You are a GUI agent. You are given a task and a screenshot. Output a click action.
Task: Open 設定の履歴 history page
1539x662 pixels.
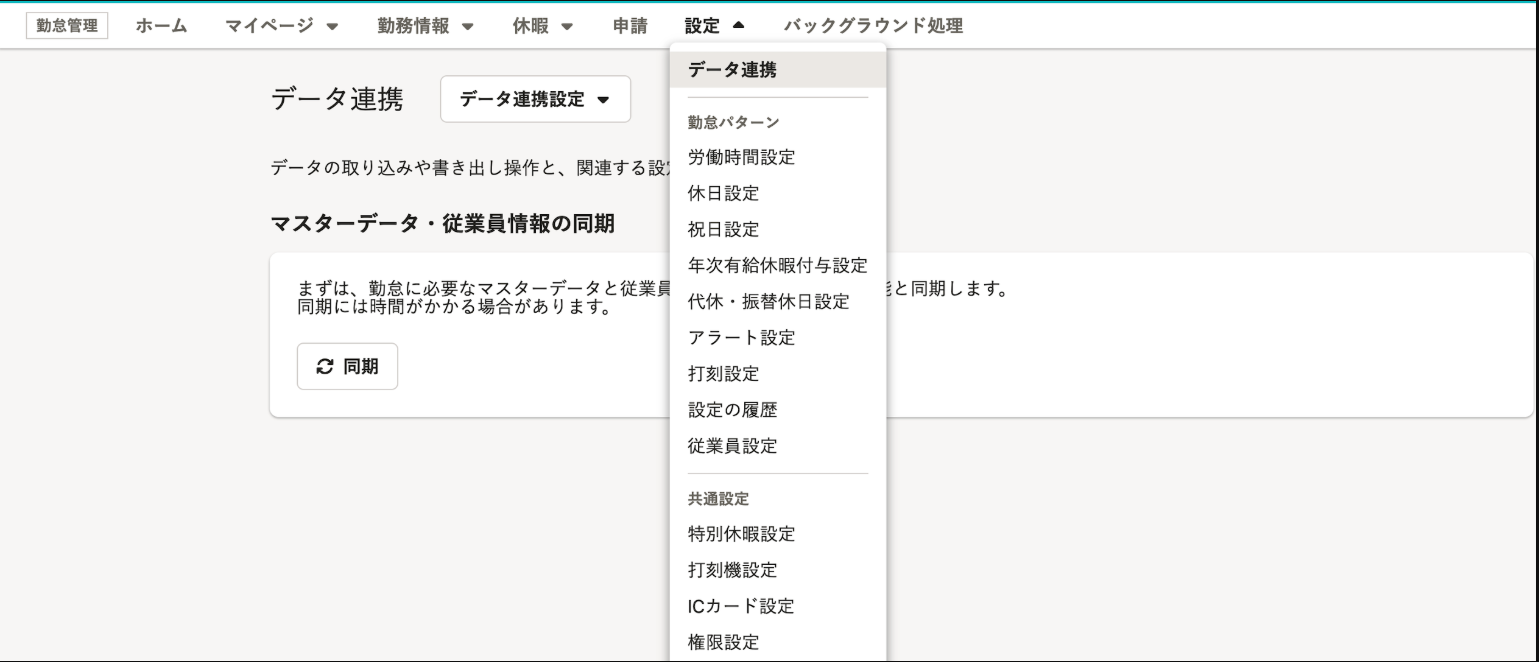coord(733,409)
